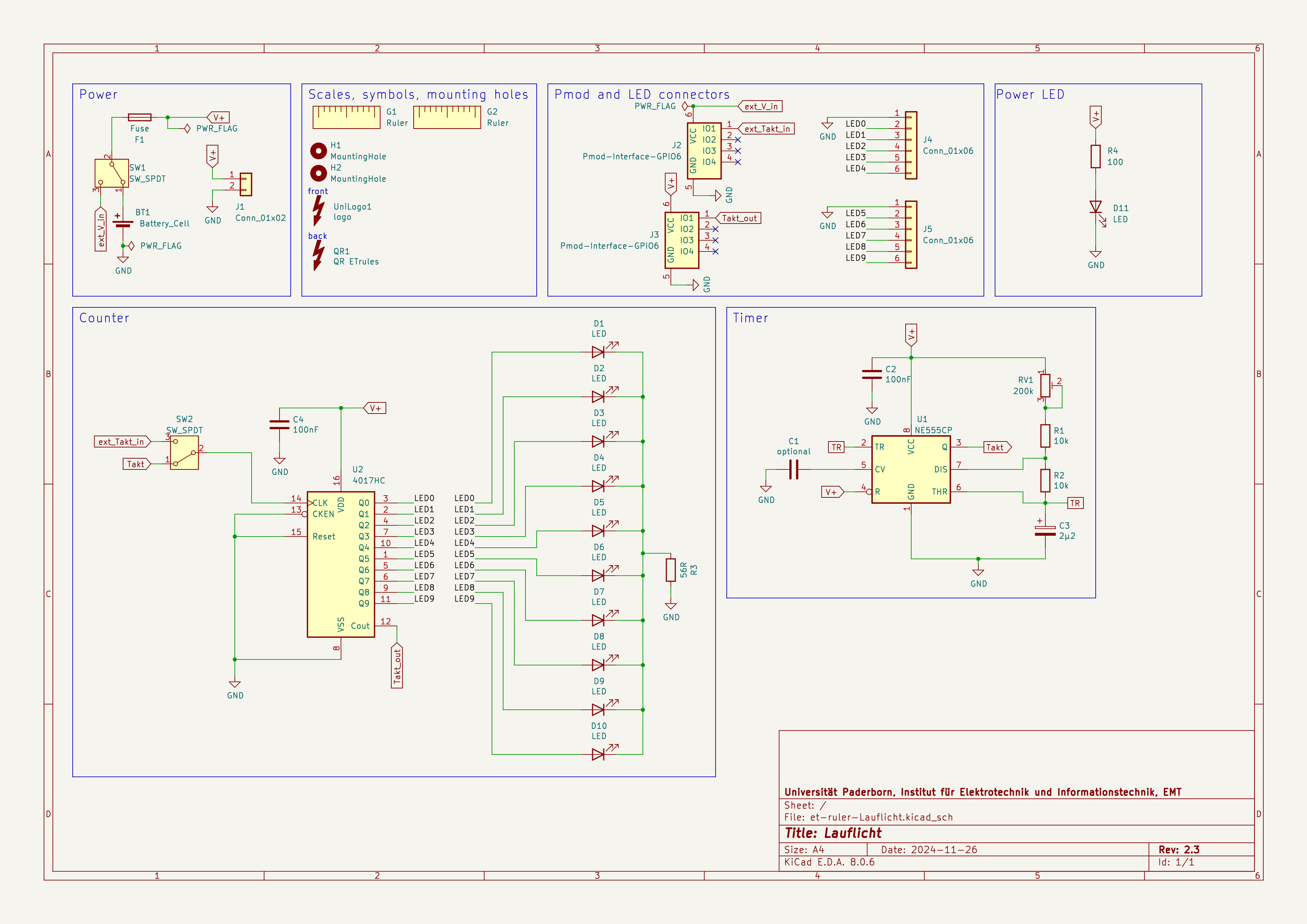Click the U2 4017HC counter IC body
The width and height of the screenshot is (1307, 924).
click(x=341, y=564)
